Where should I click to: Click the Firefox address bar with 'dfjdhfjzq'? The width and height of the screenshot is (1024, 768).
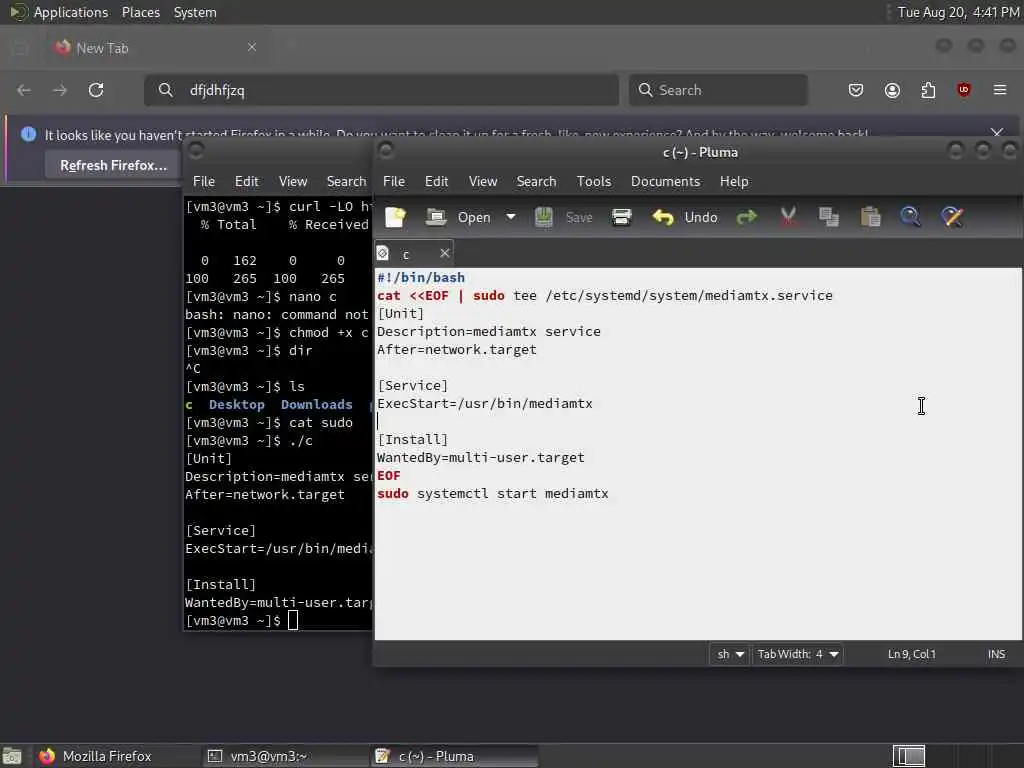point(381,90)
